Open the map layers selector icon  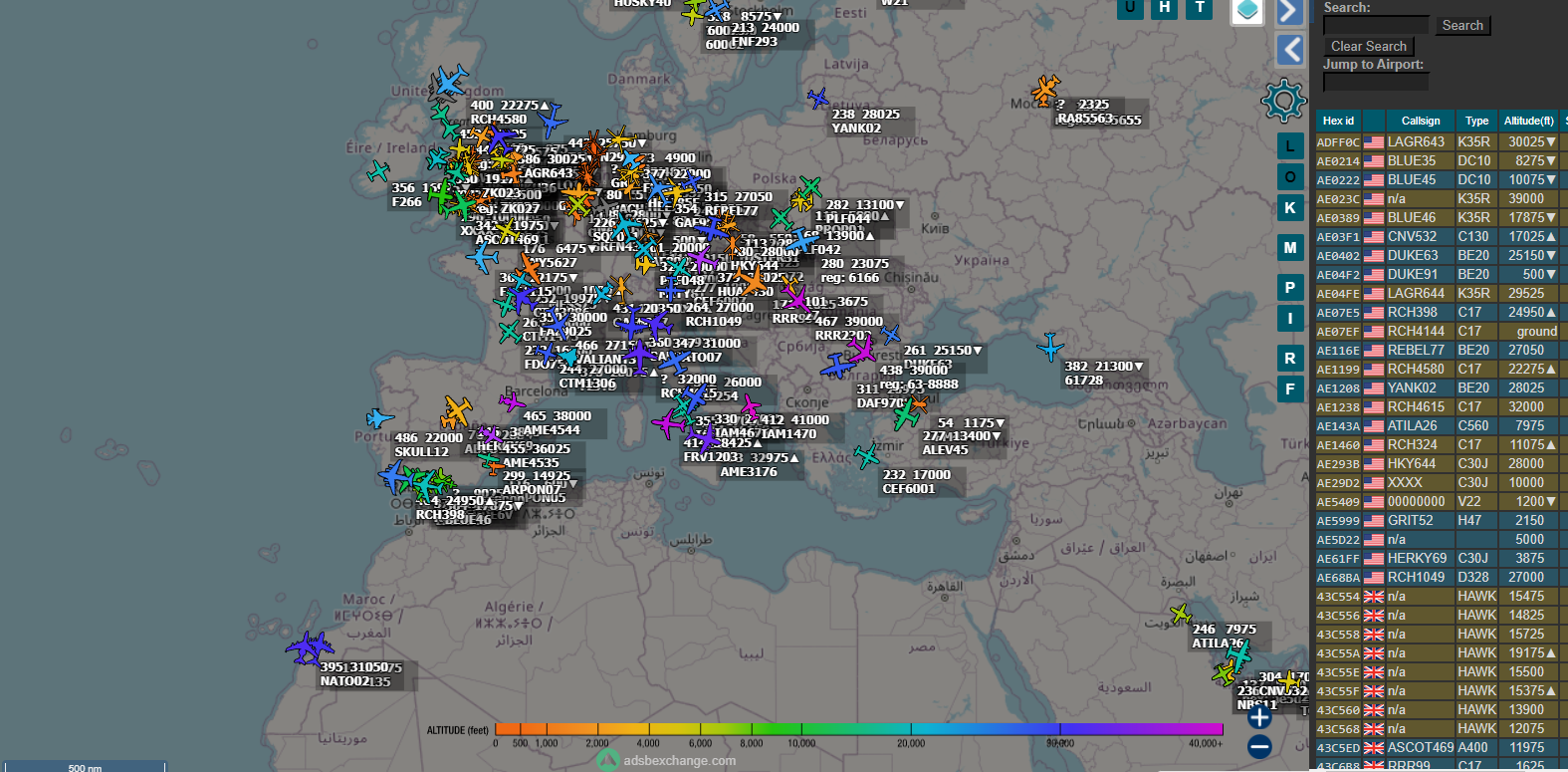[1247, 11]
